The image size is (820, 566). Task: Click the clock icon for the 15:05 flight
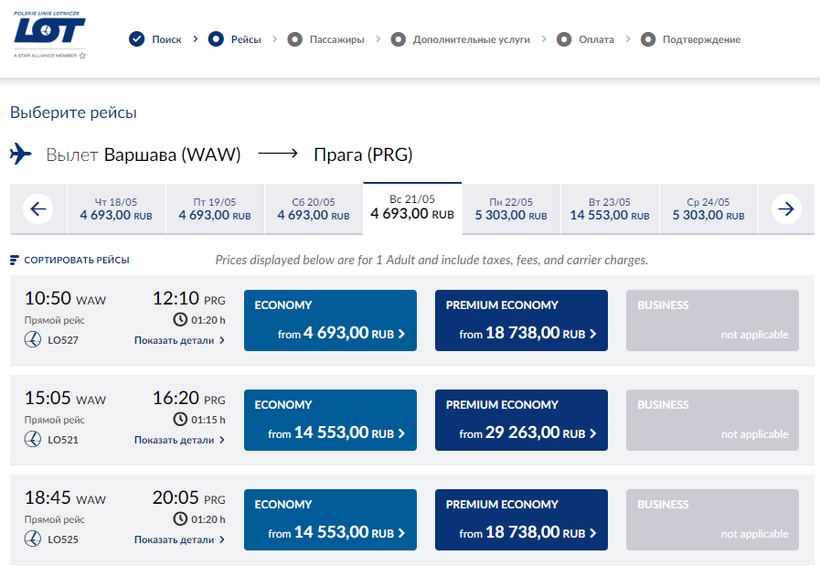point(180,420)
